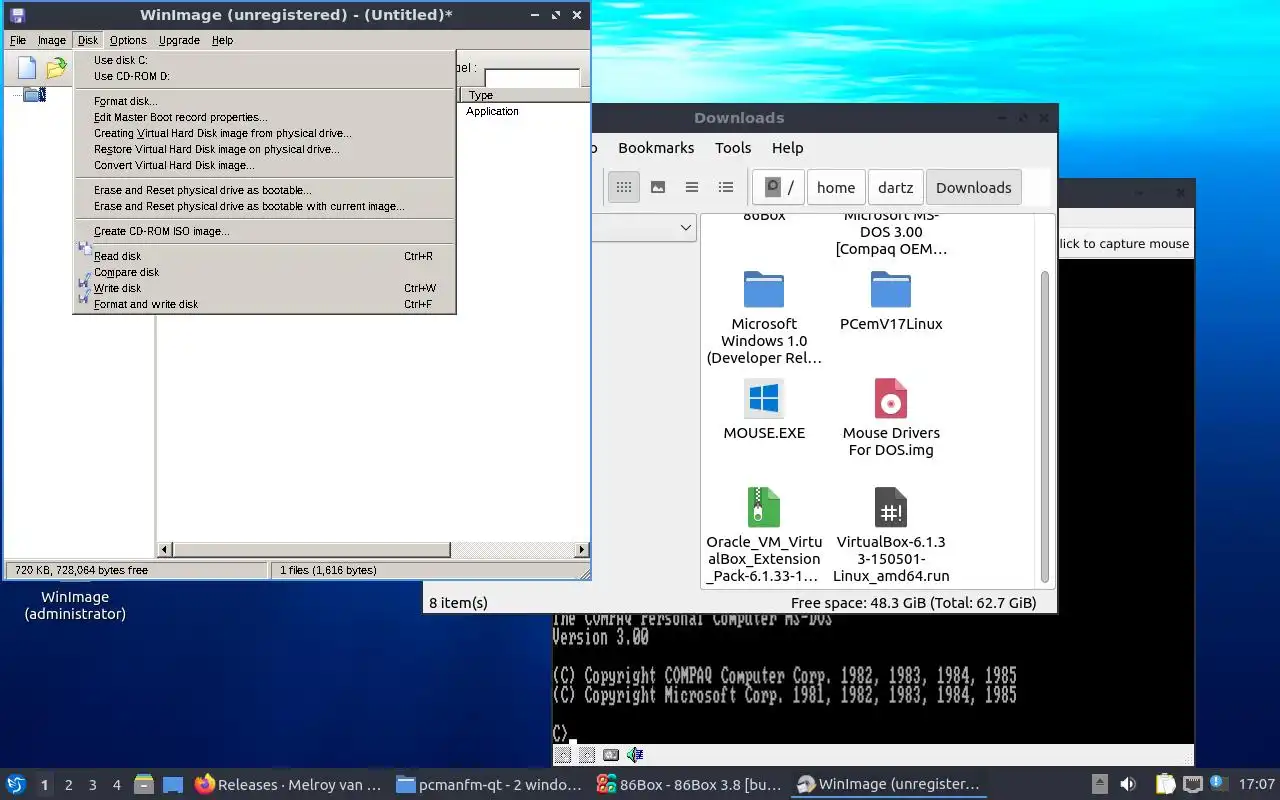This screenshot has width=1280, height=800.
Task: Open Tools menu in Downloads window
Action: 733,147
